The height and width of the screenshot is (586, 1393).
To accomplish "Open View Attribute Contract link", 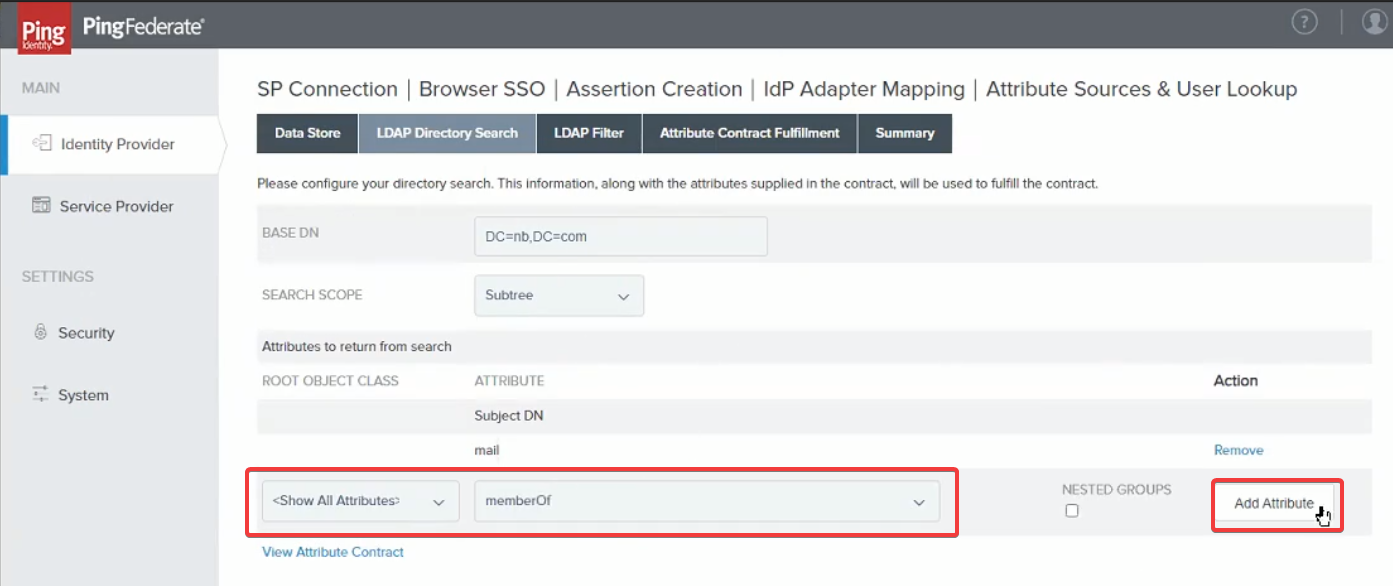I will coord(333,551).
